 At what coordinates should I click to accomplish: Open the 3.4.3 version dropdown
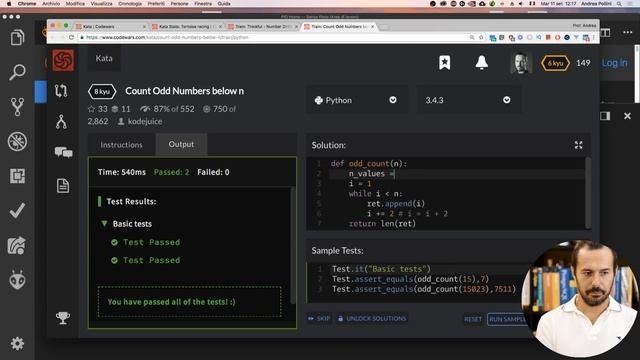coord(468,100)
